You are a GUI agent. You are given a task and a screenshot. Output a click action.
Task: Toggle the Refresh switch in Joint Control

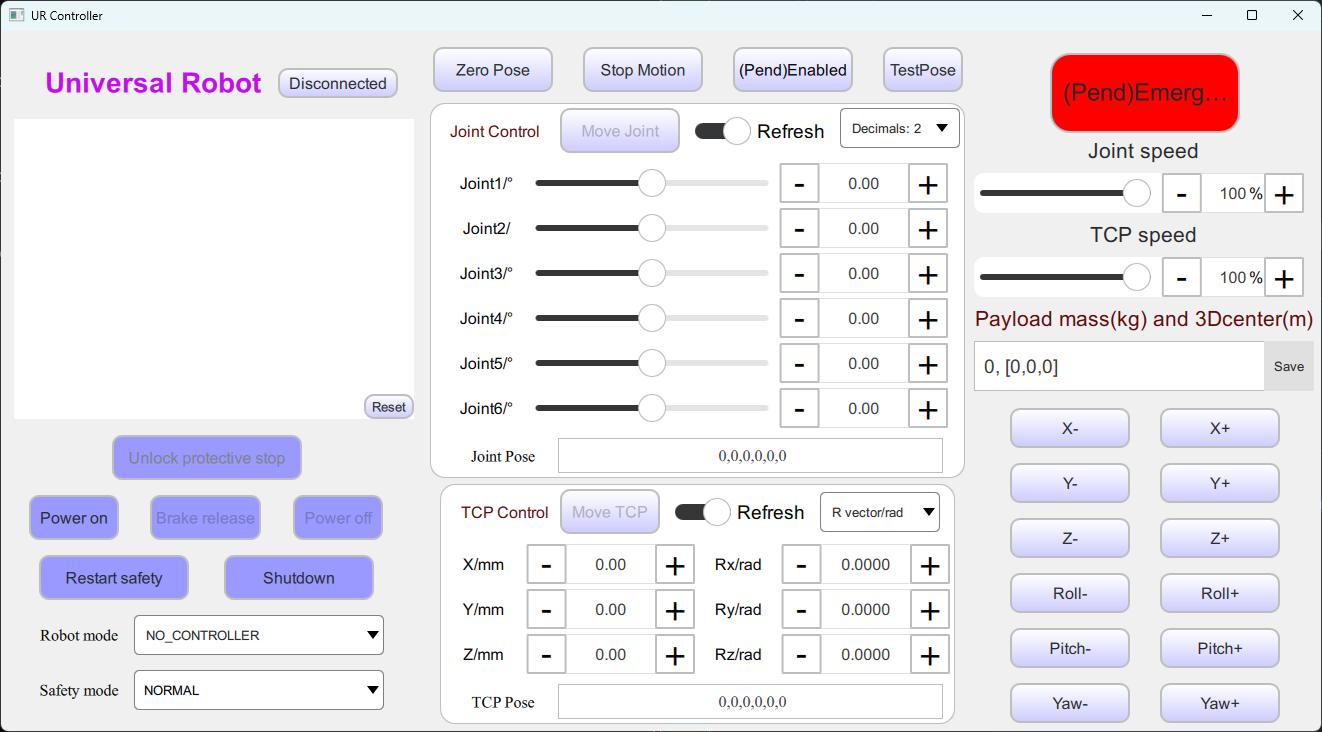click(x=722, y=130)
